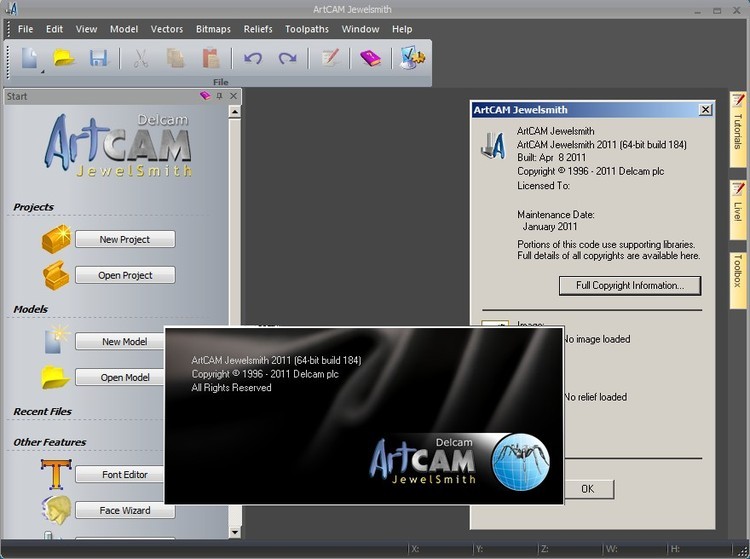Viewport: 750px width, 559px height.
Task: Open the Toolpaths menu
Action: pos(307,29)
